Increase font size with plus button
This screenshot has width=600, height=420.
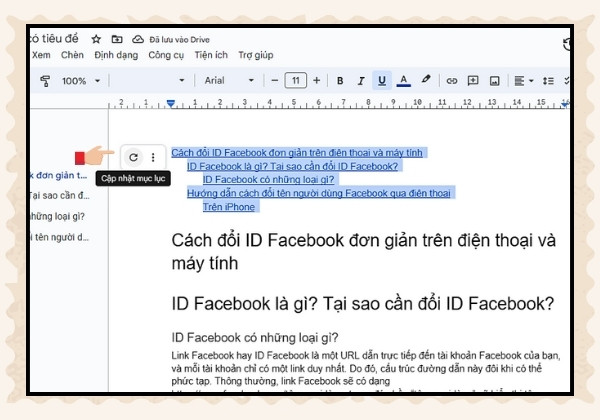pos(316,80)
